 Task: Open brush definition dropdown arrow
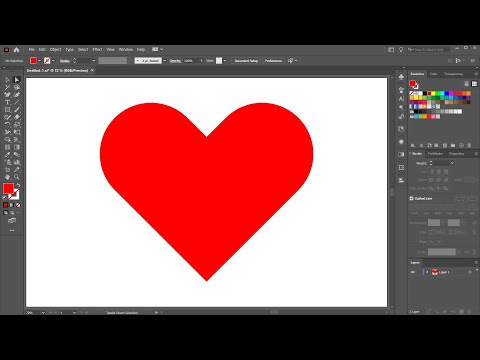pos(165,61)
